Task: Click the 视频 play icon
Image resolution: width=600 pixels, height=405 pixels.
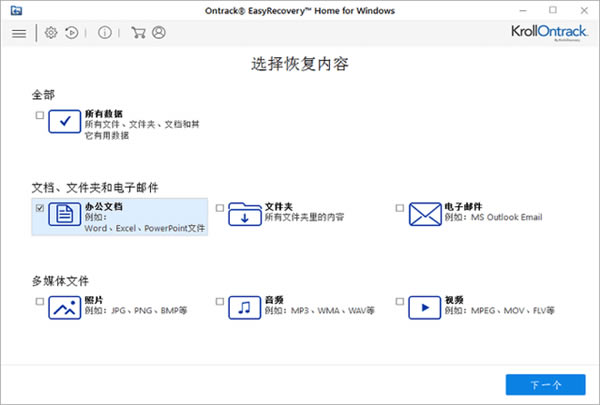Action: tap(425, 307)
